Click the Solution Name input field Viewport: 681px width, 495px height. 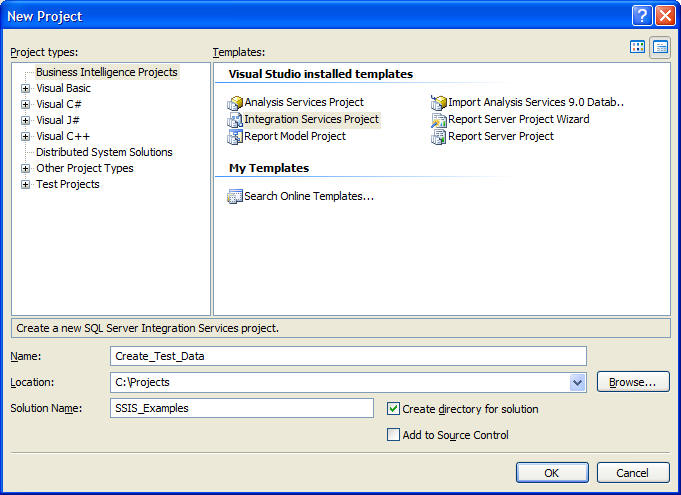[x=242, y=408]
